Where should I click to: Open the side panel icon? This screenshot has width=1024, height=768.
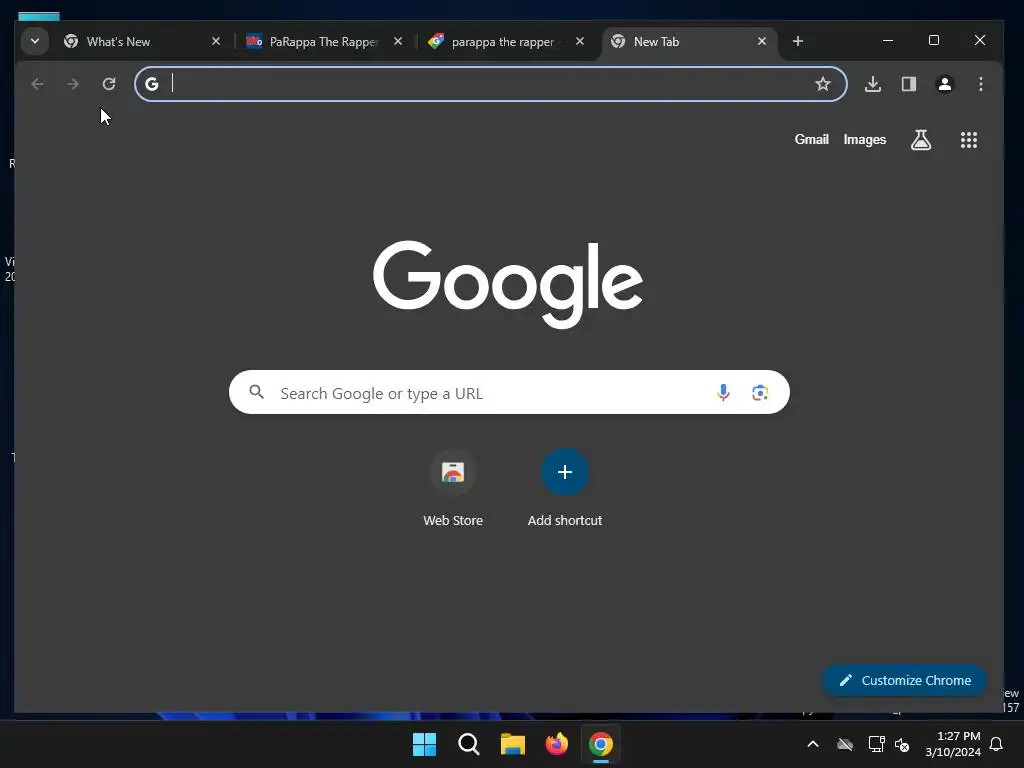coord(909,84)
